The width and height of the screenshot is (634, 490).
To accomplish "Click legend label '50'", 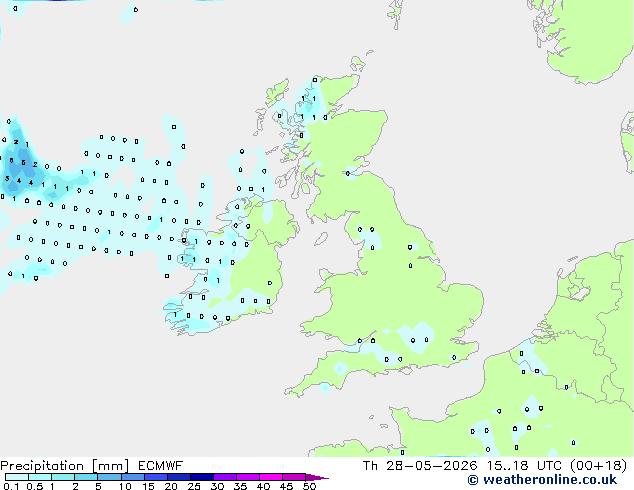I will (x=309, y=486).
